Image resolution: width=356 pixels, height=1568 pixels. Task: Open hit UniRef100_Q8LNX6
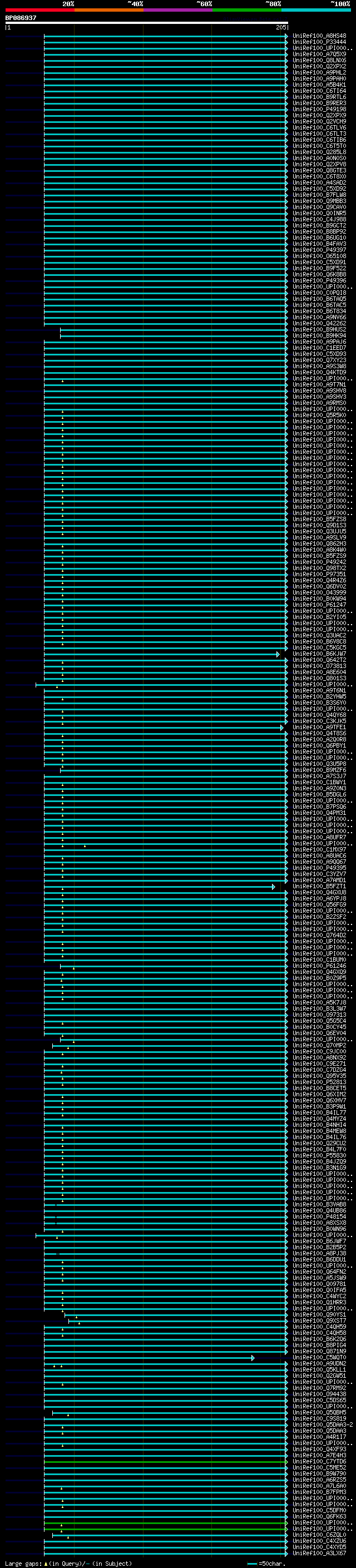[319, 60]
